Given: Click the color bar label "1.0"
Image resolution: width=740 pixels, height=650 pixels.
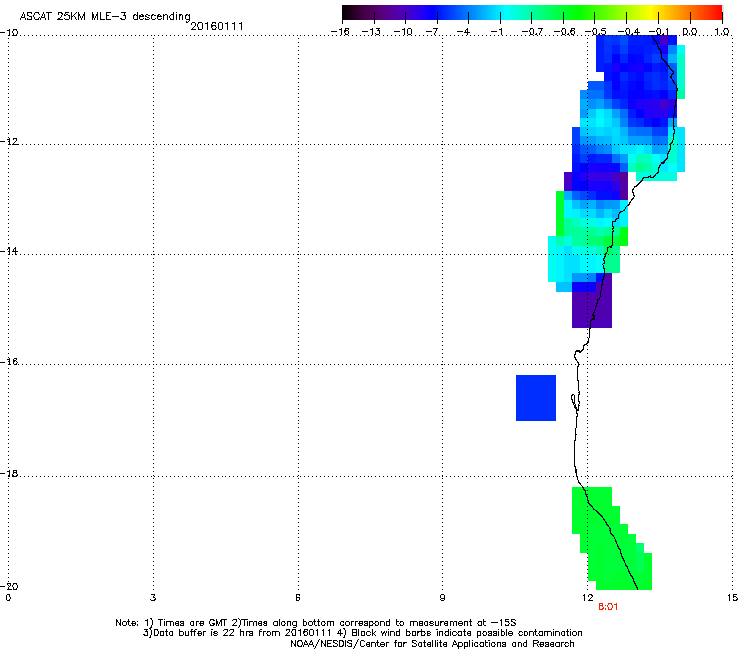Looking at the screenshot, I should (x=722, y=32).
